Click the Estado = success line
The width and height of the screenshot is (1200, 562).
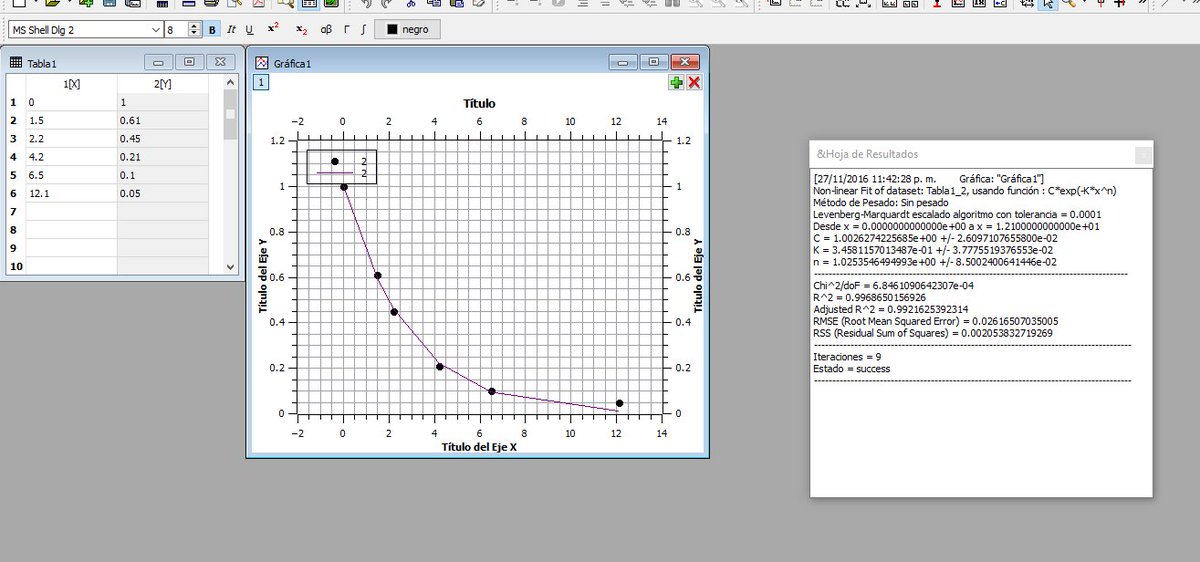pyautogui.click(x=852, y=369)
